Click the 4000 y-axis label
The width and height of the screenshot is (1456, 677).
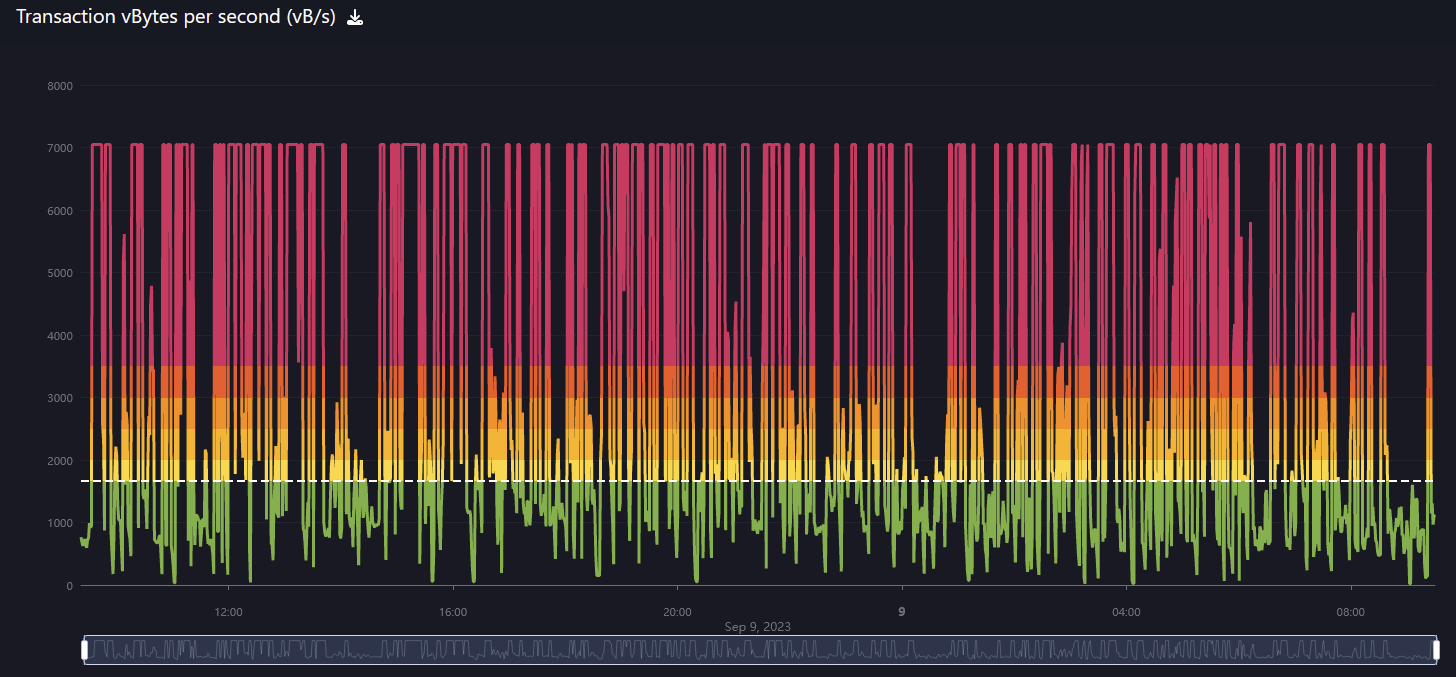[60, 336]
